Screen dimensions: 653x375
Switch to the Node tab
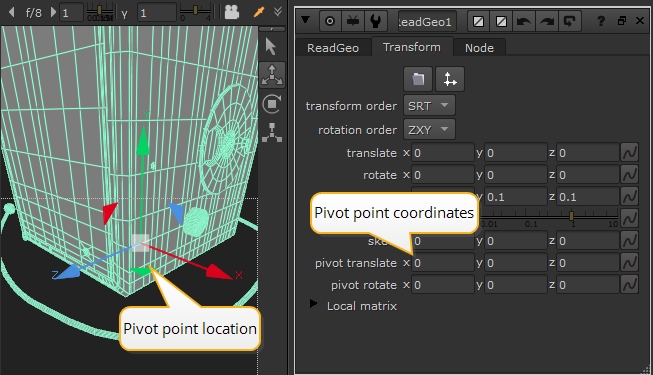[479, 48]
